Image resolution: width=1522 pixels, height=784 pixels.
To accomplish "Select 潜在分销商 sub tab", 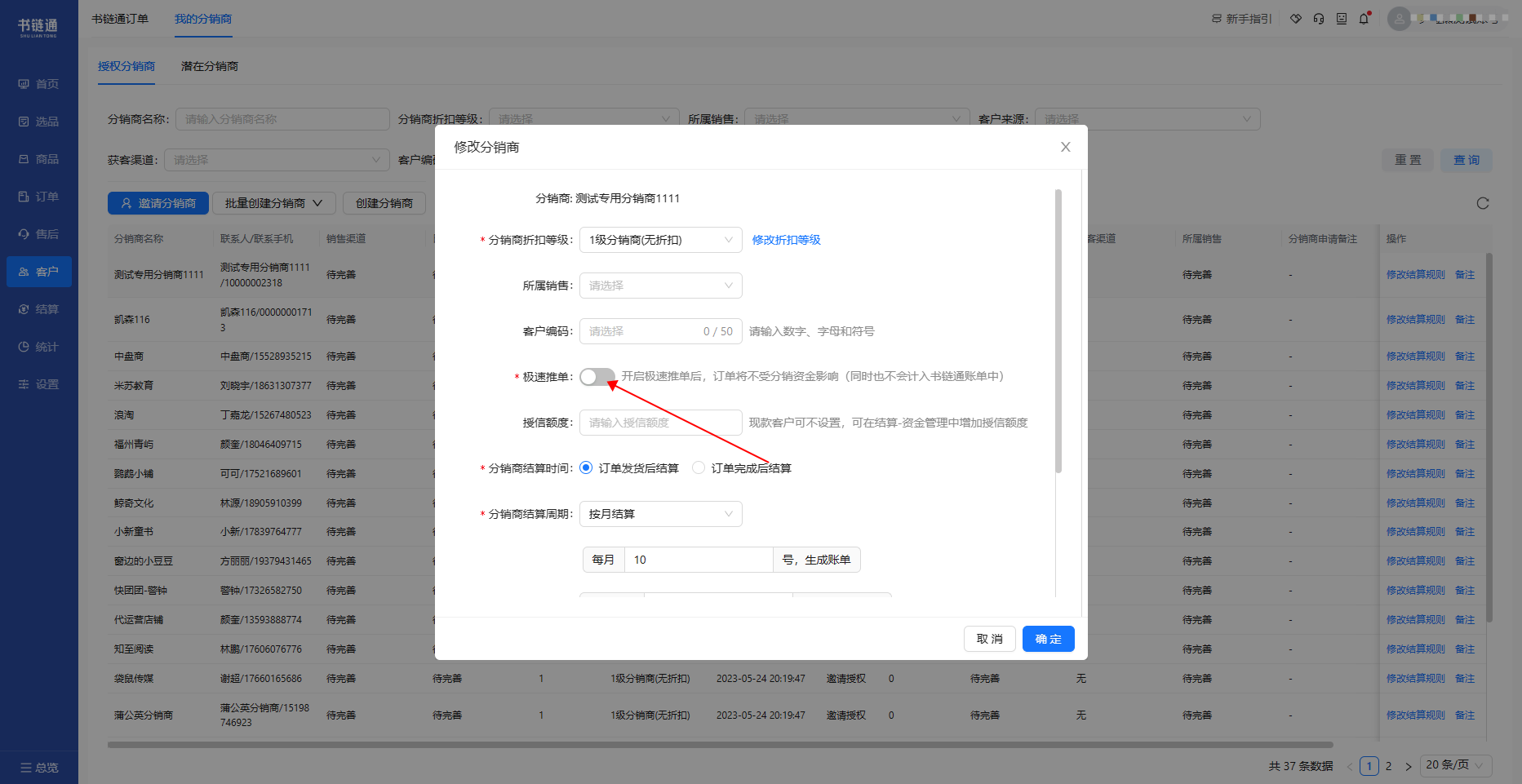I will pyautogui.click(x=210, y=66).
